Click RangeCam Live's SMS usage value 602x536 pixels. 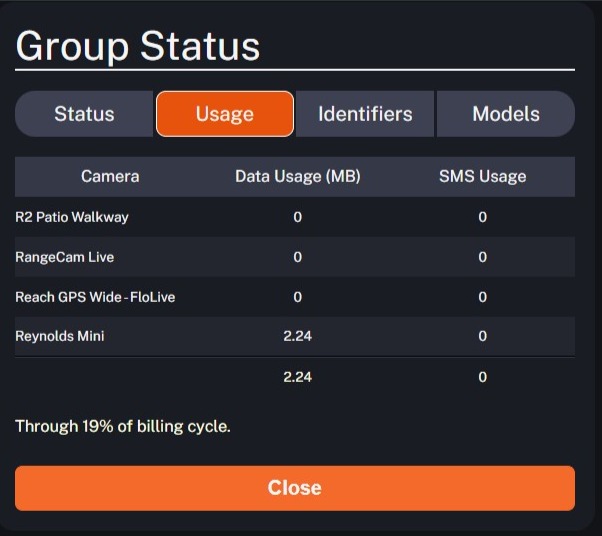click(482, 257)
